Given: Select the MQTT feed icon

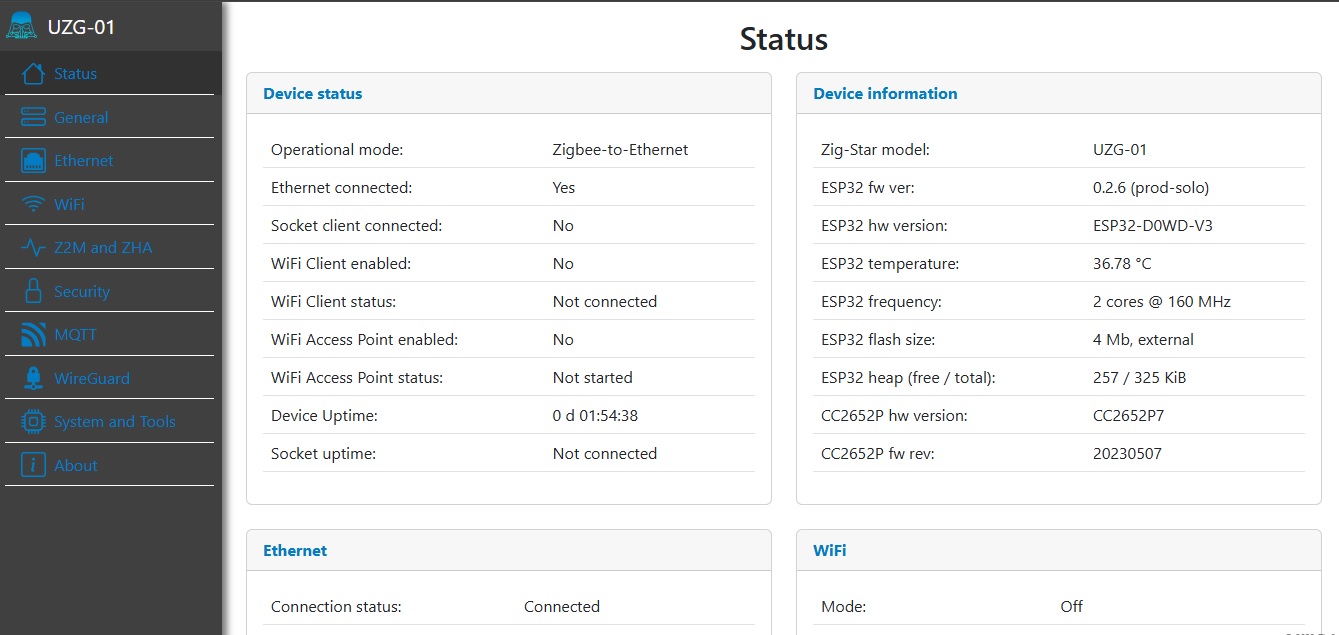Looking at the screenshot, I should tap(29, 334).
